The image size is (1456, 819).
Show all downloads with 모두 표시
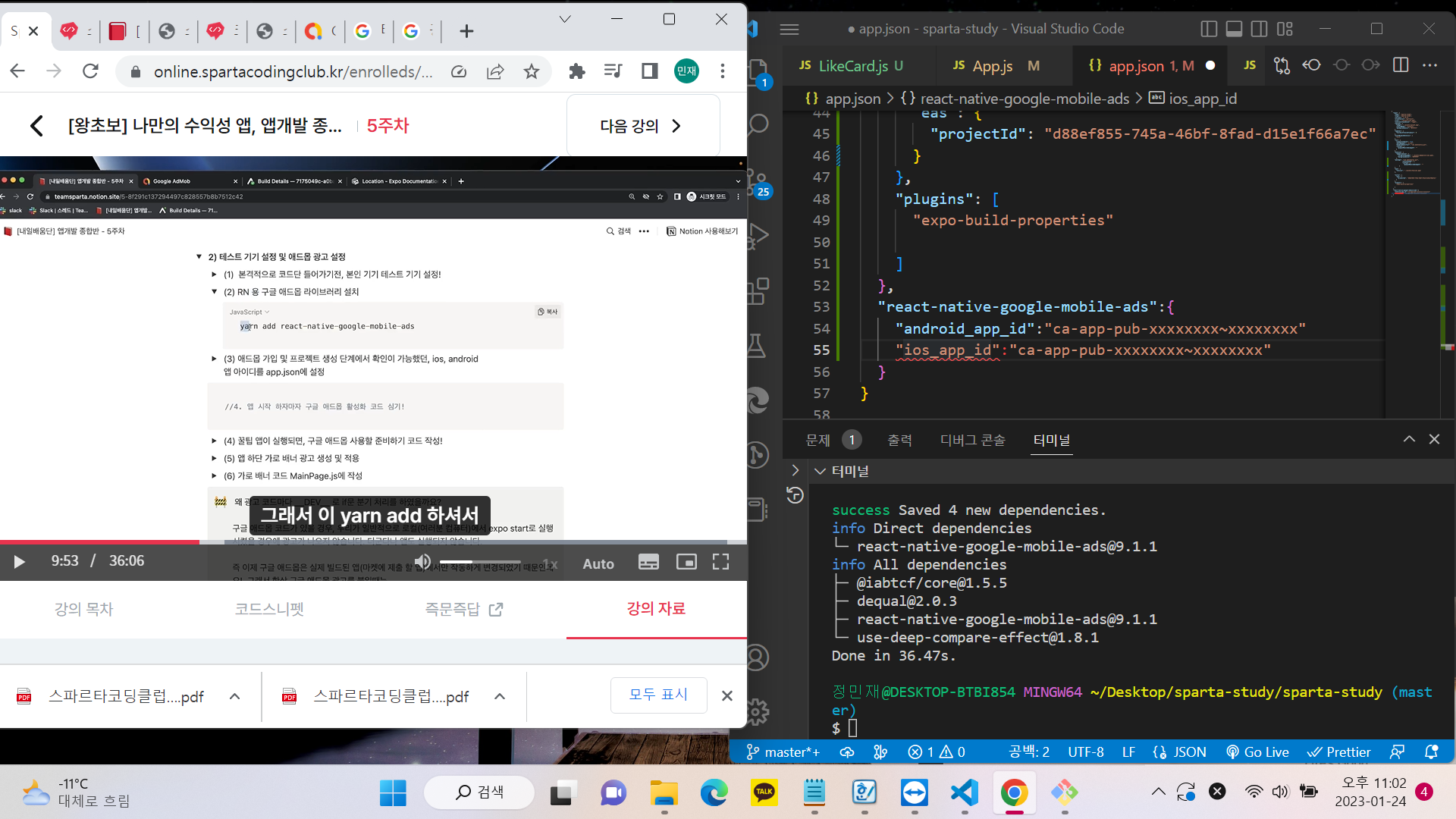[658, 695]
